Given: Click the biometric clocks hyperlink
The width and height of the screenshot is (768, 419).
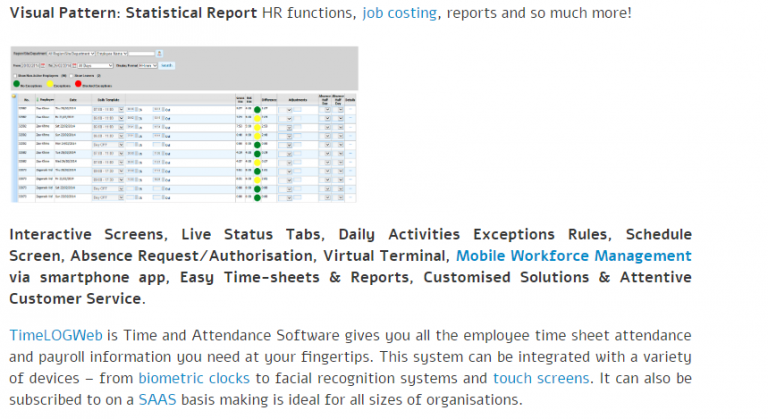Looking at the screenshot, I should pyautogui.click(x=181, y=379).
